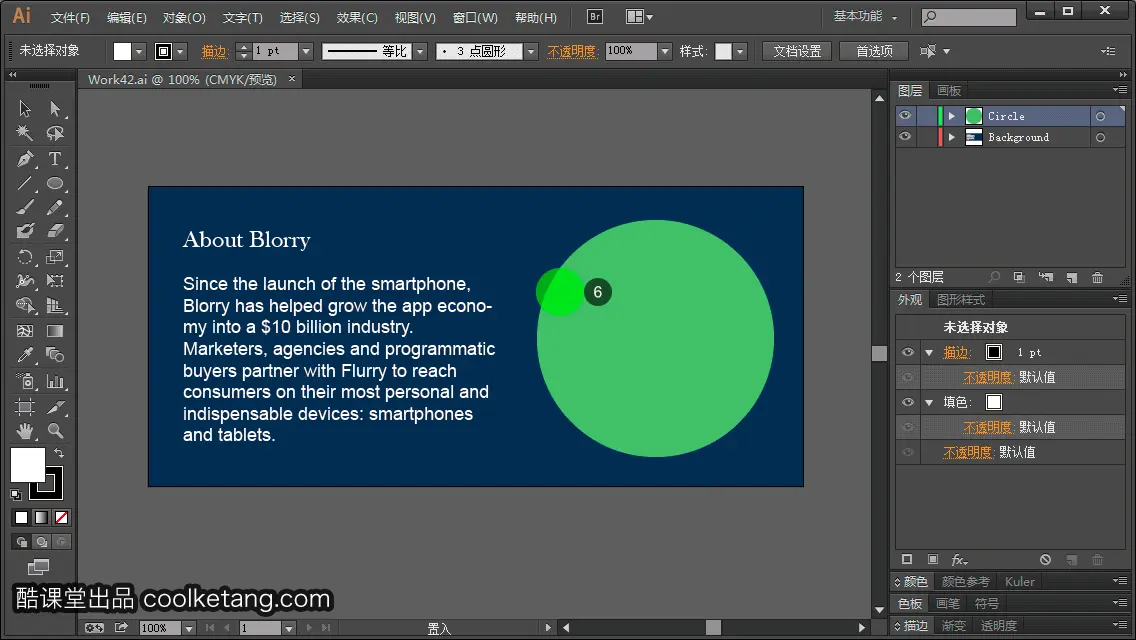This screenshot has height=640, width=1136.
Task: Open opacity value dropdown
Action: [665, 51]
